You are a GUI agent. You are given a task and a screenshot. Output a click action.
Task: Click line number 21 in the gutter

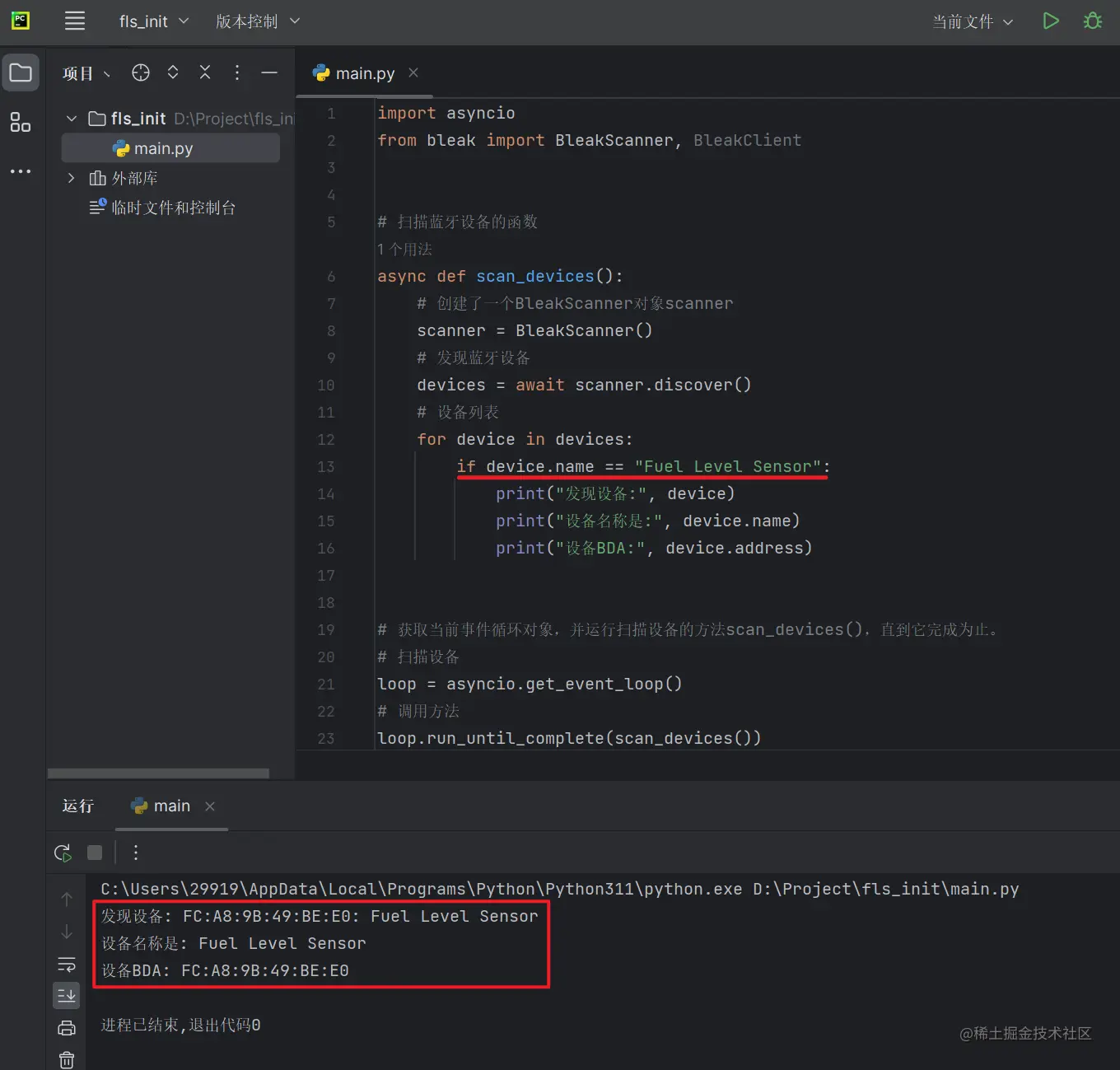point(326,685)
